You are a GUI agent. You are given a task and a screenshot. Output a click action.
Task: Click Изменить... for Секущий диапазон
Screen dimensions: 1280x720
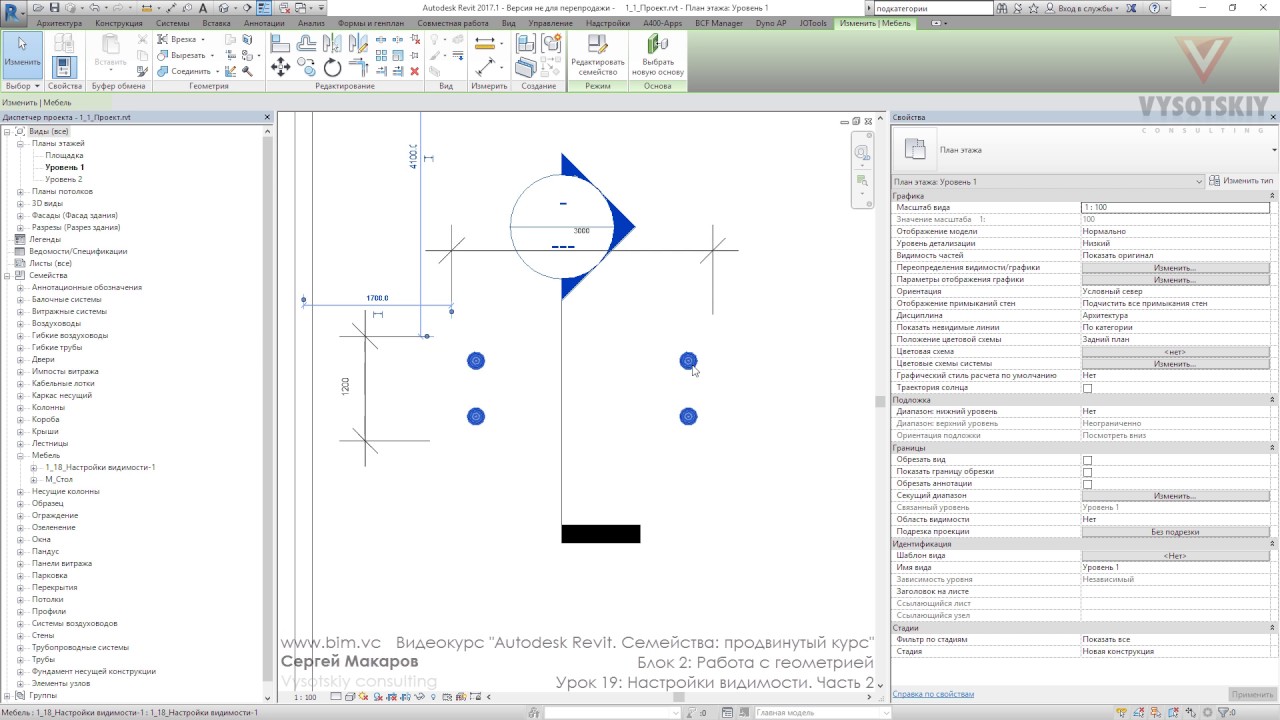(1175, 496)
